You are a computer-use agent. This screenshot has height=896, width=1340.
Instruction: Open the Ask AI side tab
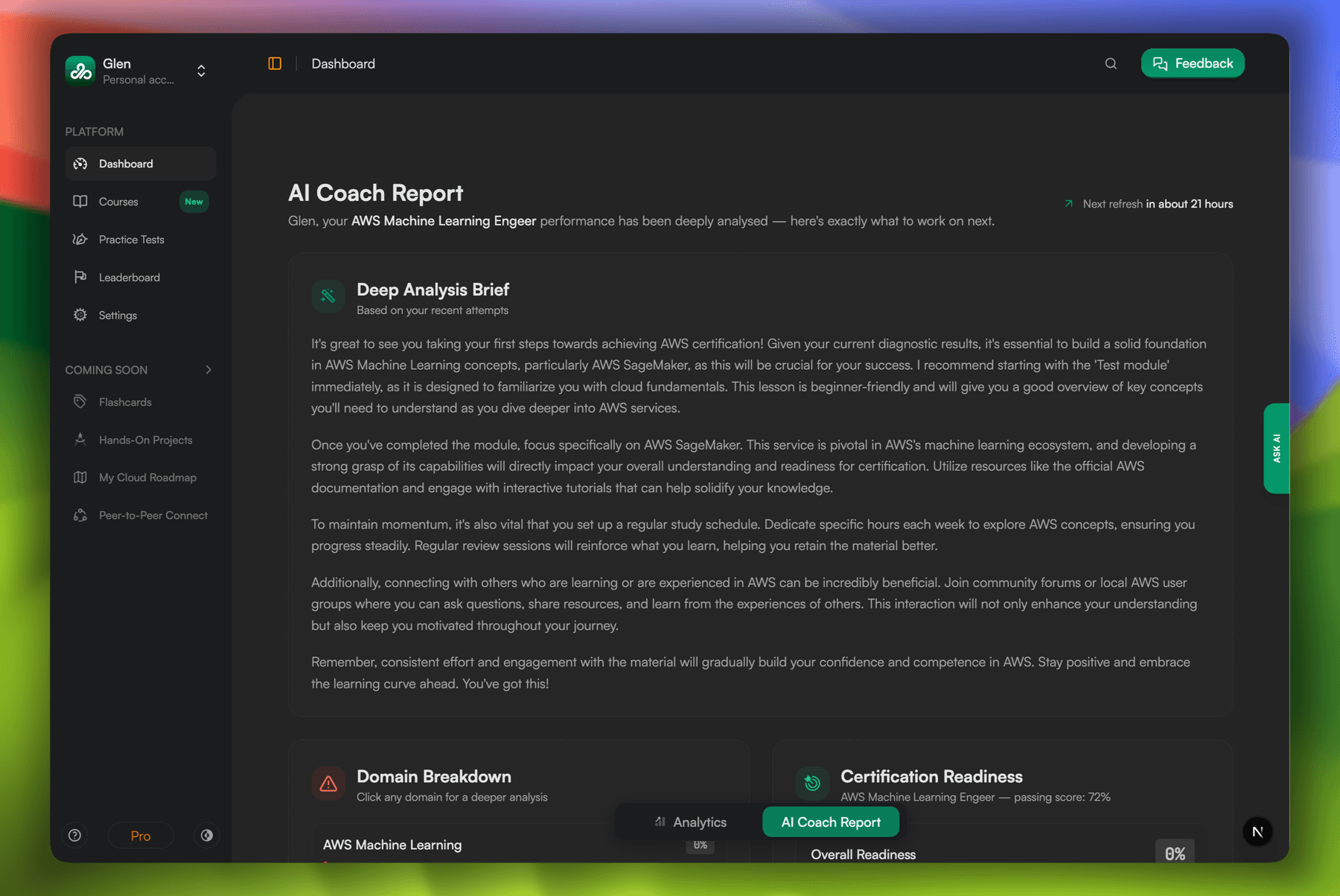coord(1276,449)
